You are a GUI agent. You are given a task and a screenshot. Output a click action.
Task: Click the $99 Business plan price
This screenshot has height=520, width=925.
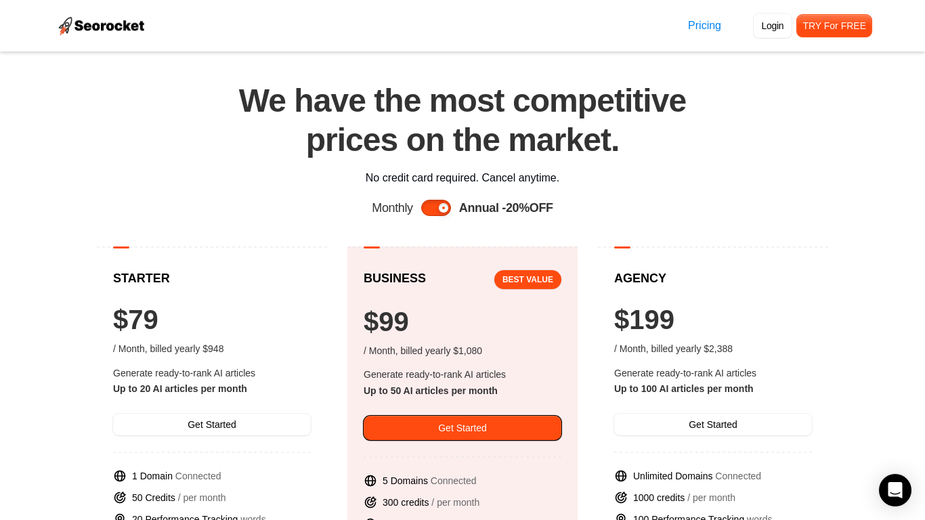(x=386, y=322)
